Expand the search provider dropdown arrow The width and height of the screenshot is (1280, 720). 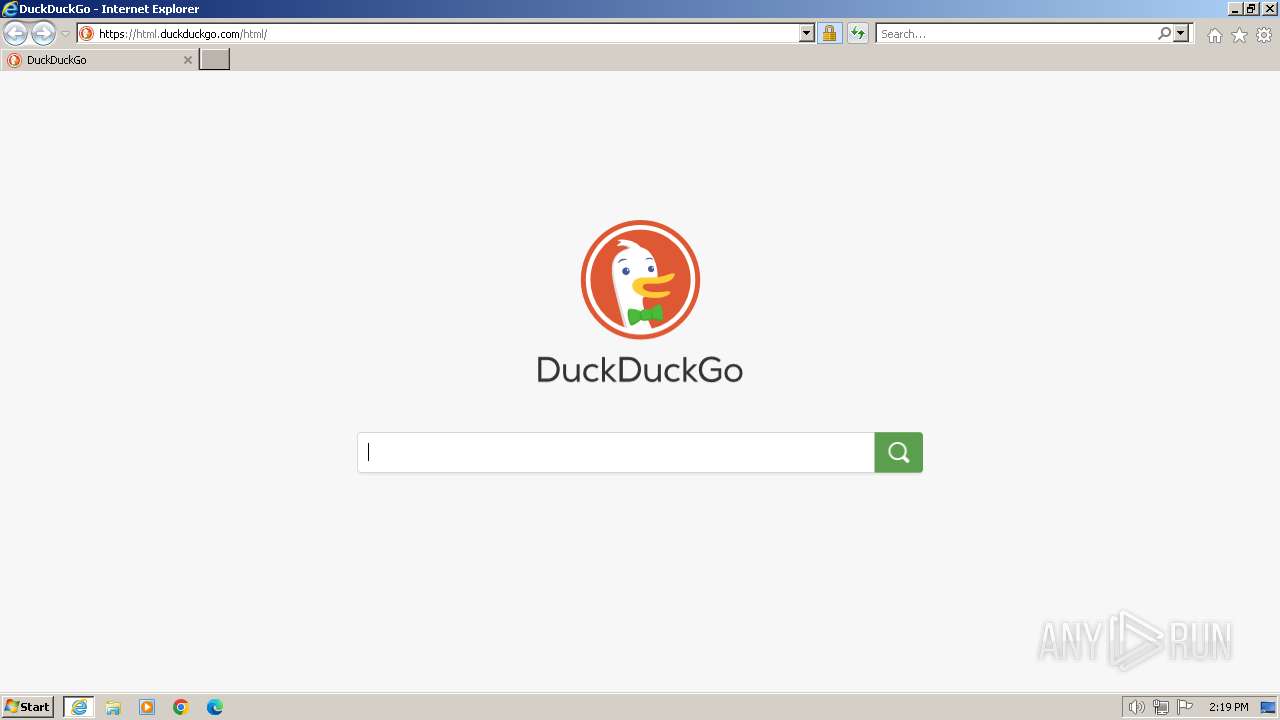click(x=1181, y=34)
